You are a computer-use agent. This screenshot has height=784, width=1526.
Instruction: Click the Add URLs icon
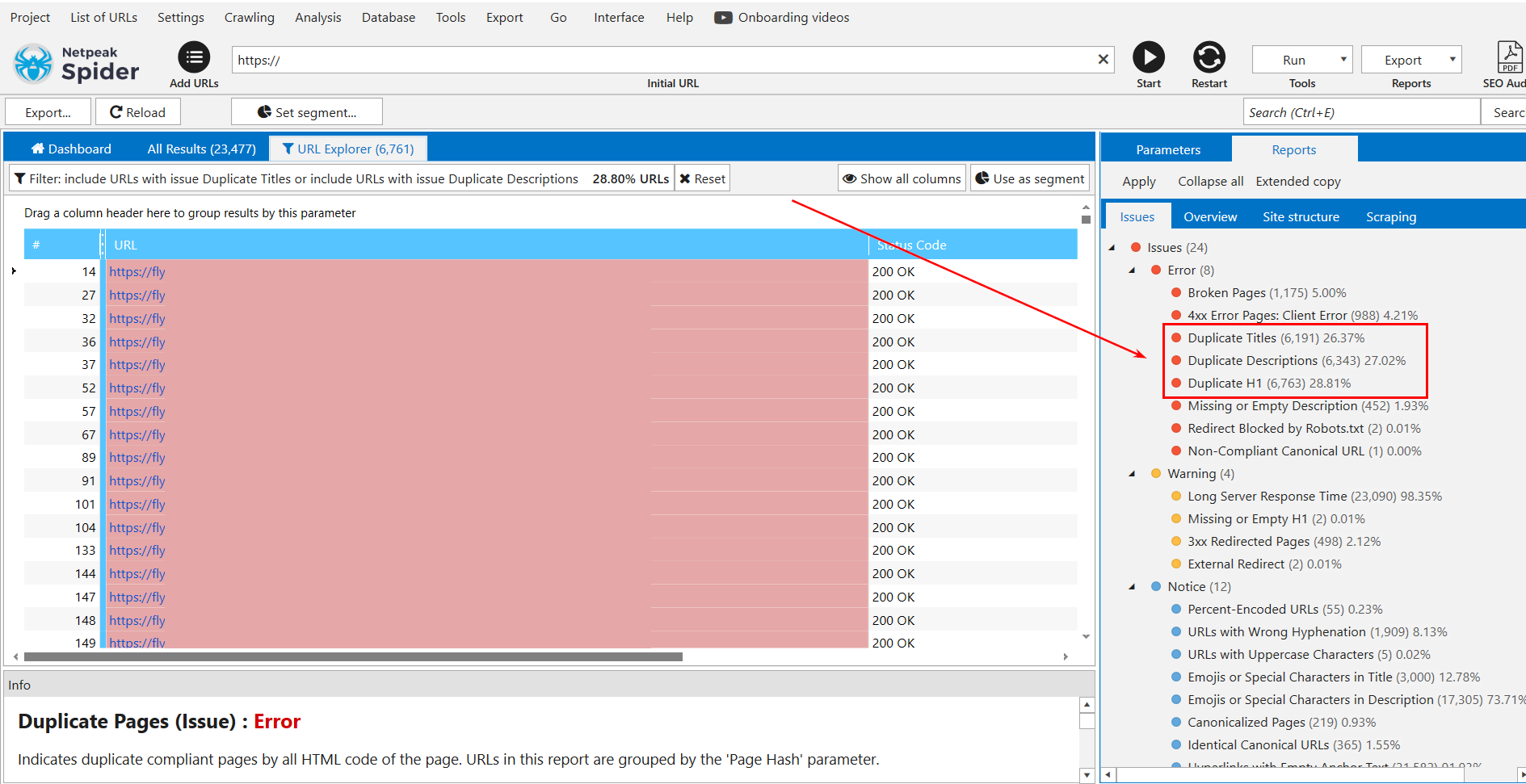point(193,57)
